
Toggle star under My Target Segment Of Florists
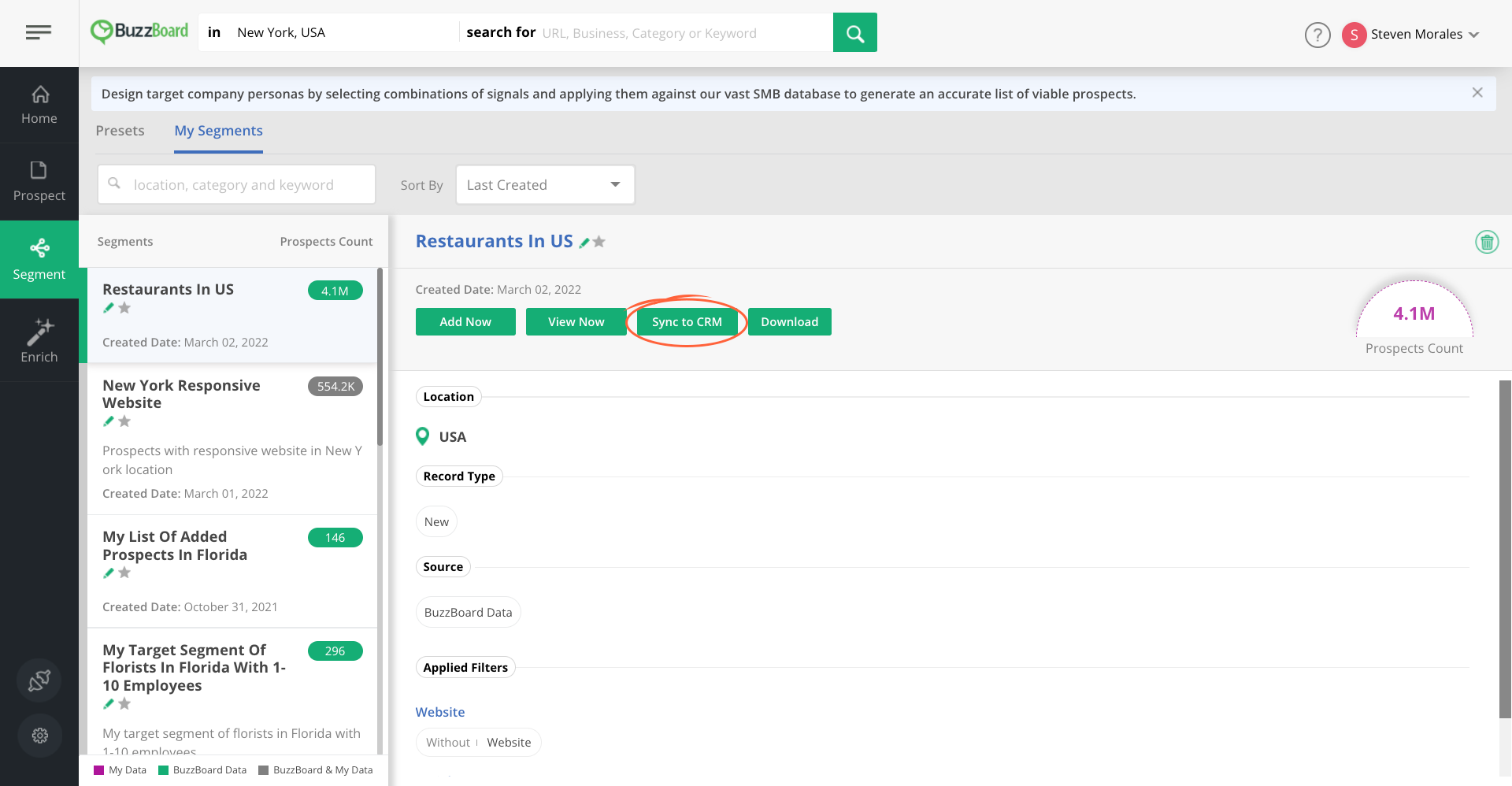pos(124,704)
